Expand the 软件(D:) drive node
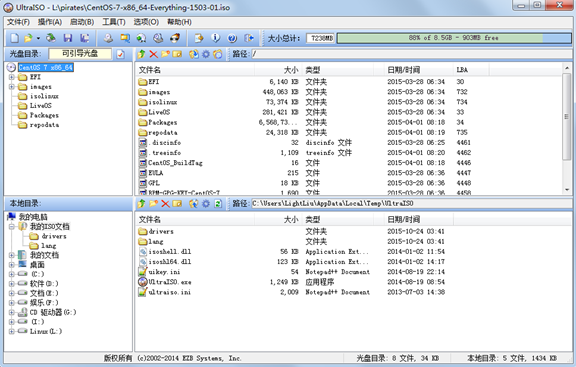The height and width of the screenshot is (367, 576). click(x=11, y=284)
